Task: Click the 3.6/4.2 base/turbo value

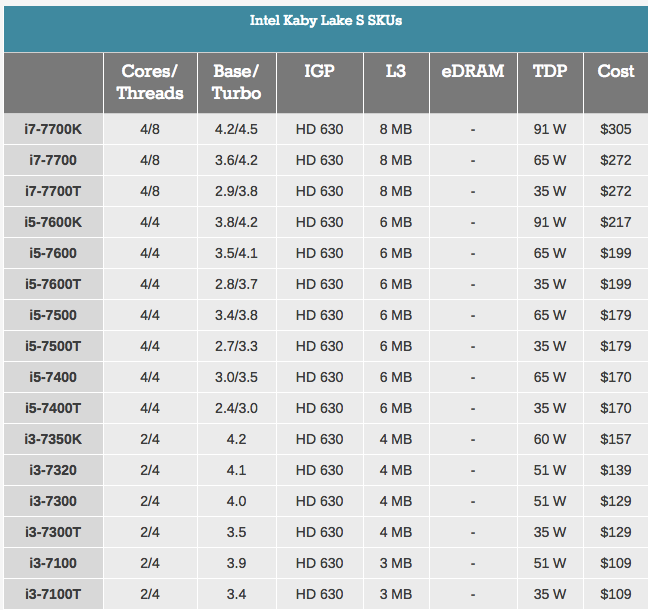Action: click(236, 160)
